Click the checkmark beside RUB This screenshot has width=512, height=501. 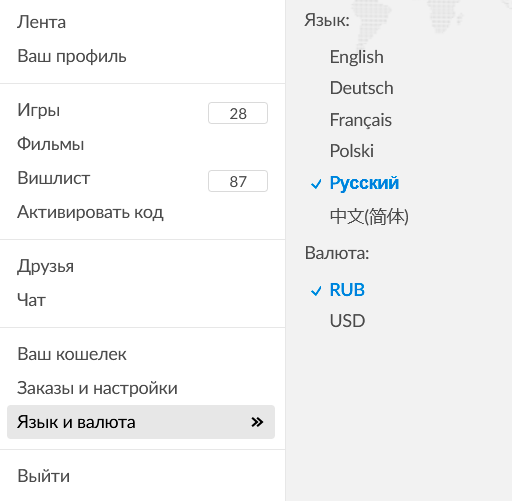click(x=316, y=291)
